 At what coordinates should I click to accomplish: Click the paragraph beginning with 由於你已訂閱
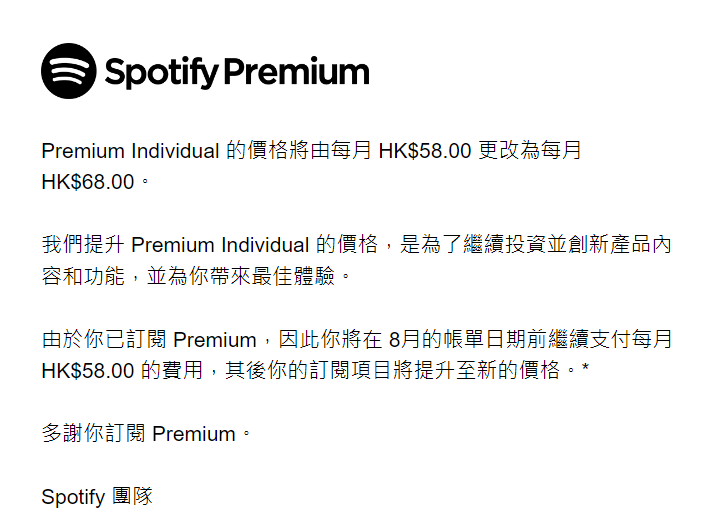pos(356,355)
